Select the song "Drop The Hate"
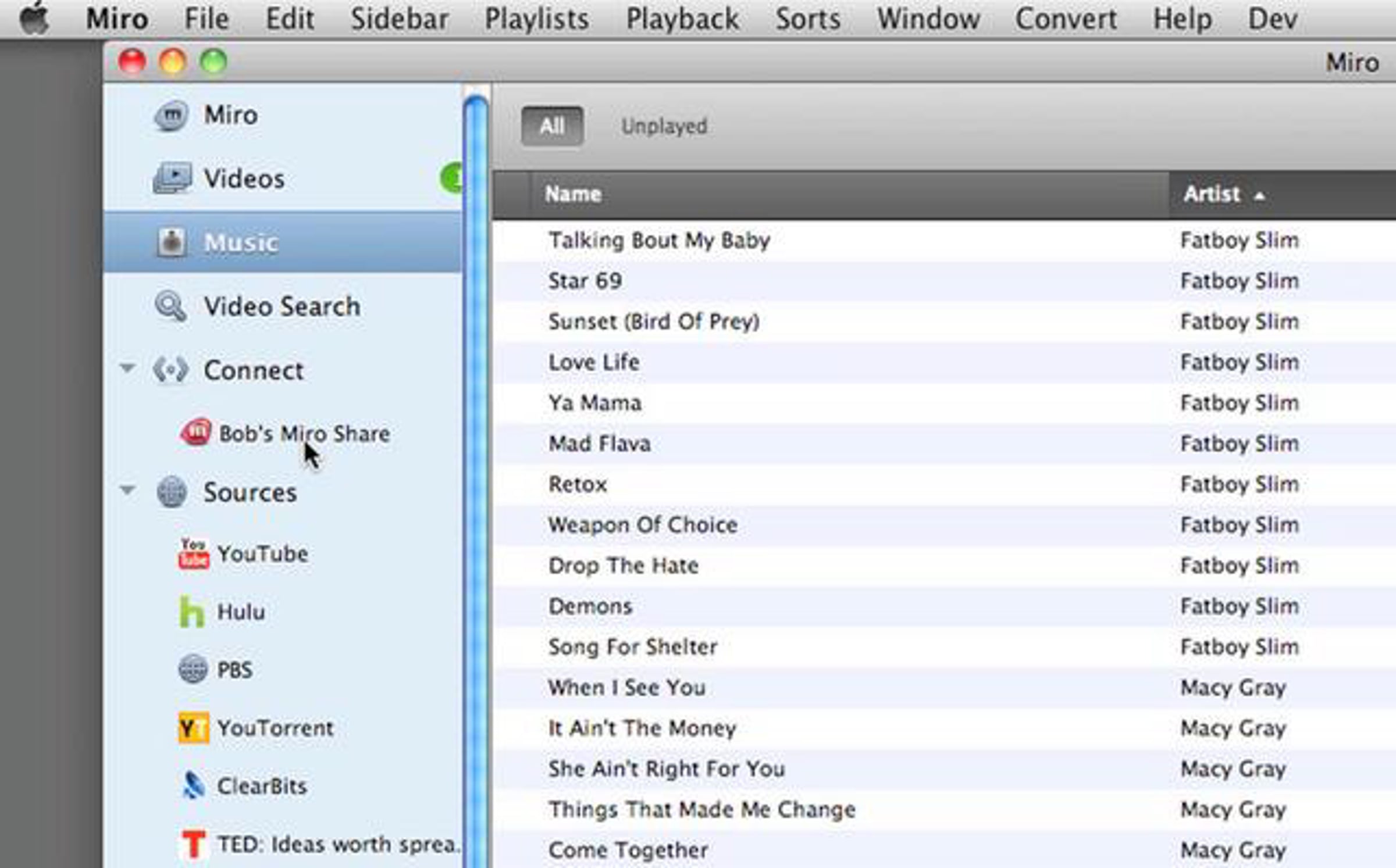Image resolution: width=1396 pixels, height=868 pixels. coord(624,566)
